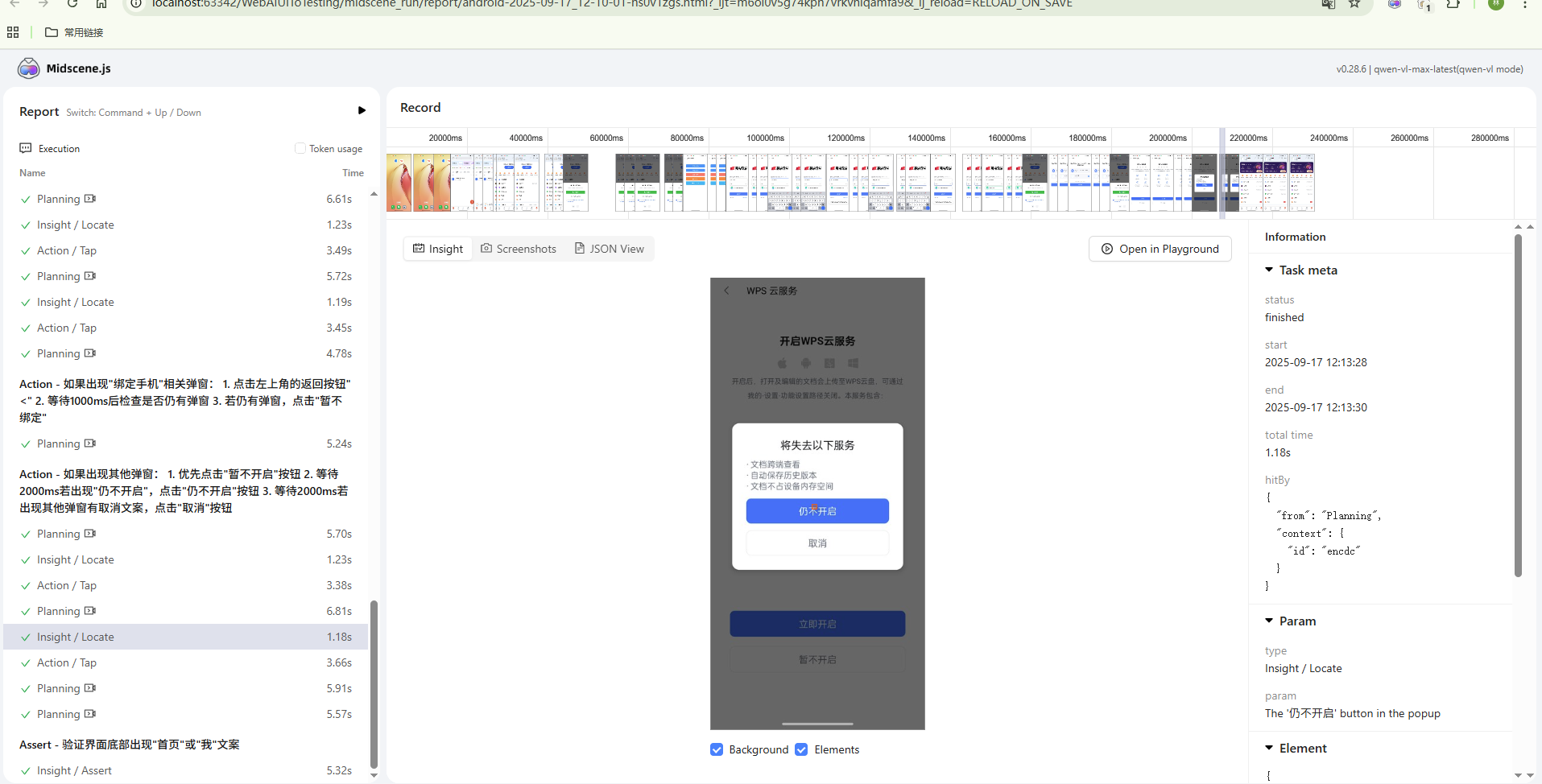Select the Action / Tap row timed 3.66s
Viewport: 1542px width, 784px height.
186,662
